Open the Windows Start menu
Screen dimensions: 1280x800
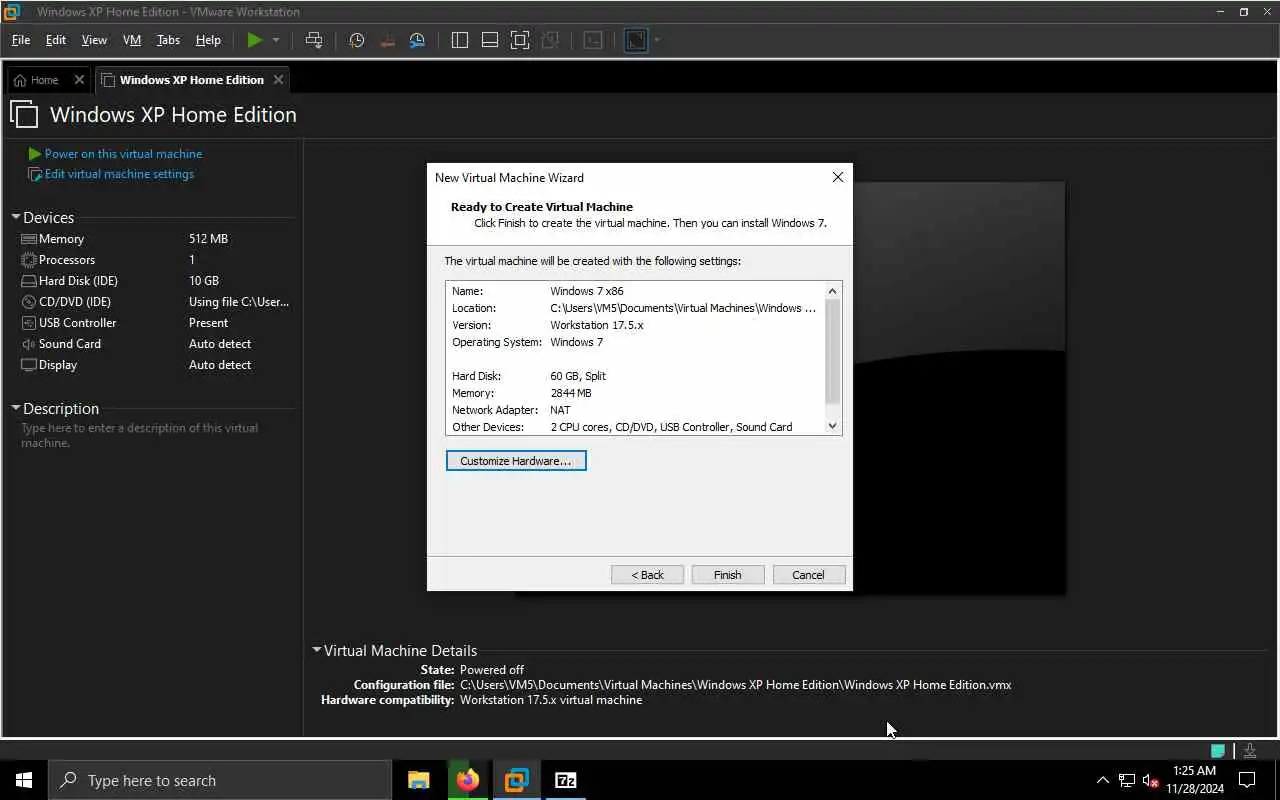tap(24, 780)
